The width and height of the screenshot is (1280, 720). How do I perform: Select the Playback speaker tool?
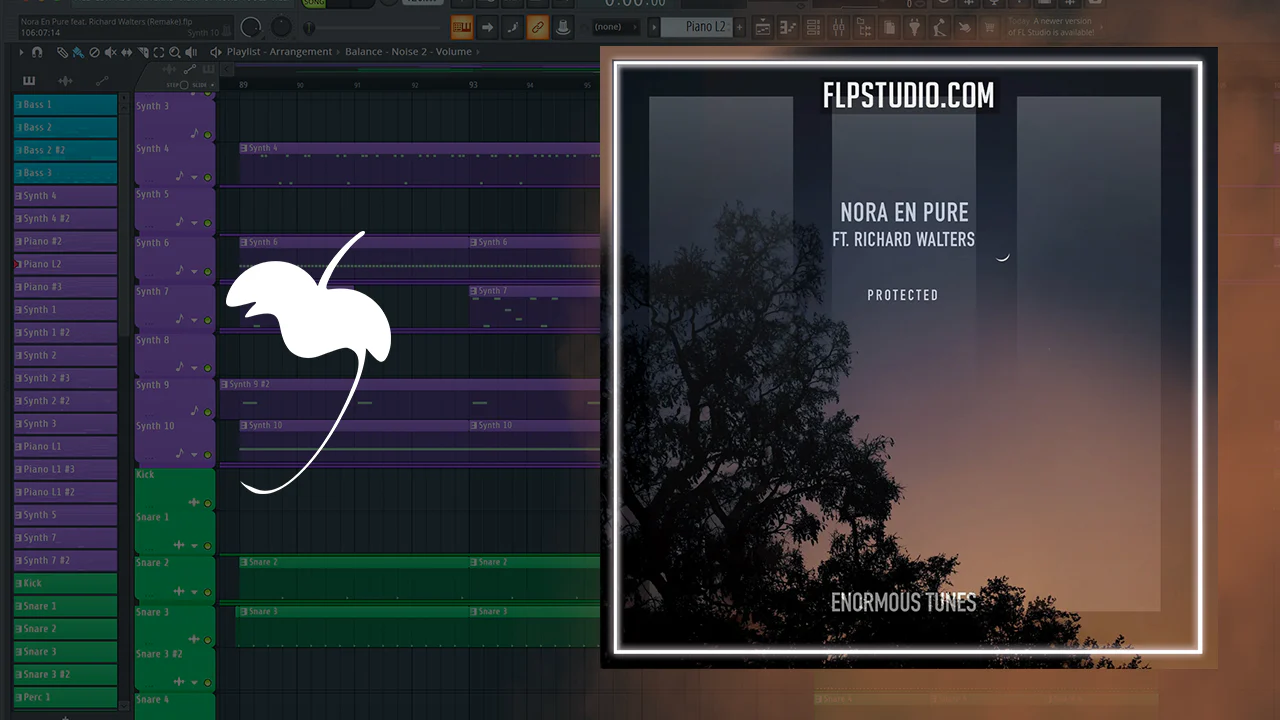190,52
